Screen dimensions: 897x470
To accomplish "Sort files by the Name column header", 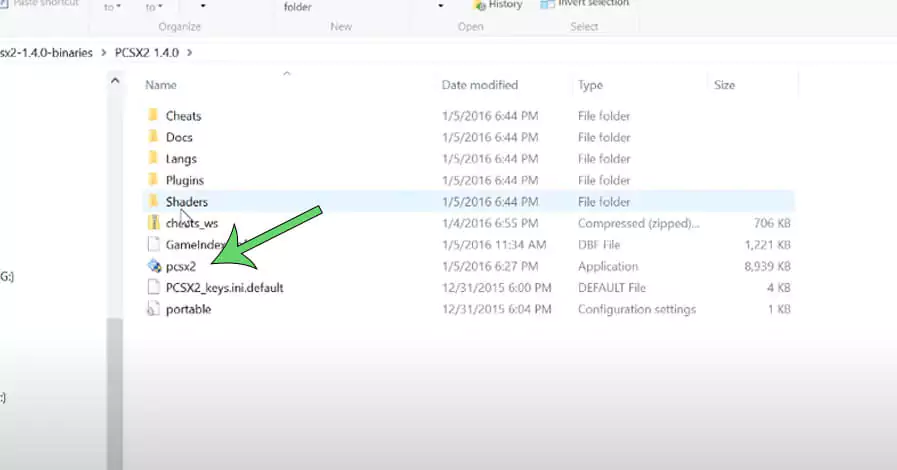I will click(x=161, y=86).
